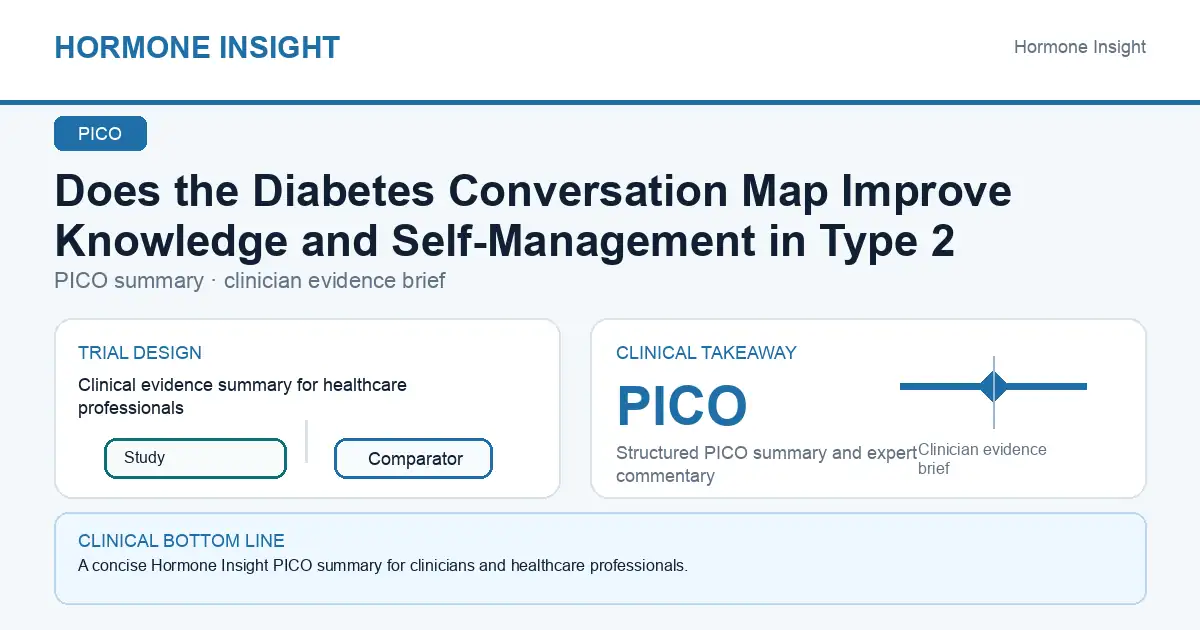
Task: Select the article title about Diabetes Conversation Map
Action: (533, 216)
